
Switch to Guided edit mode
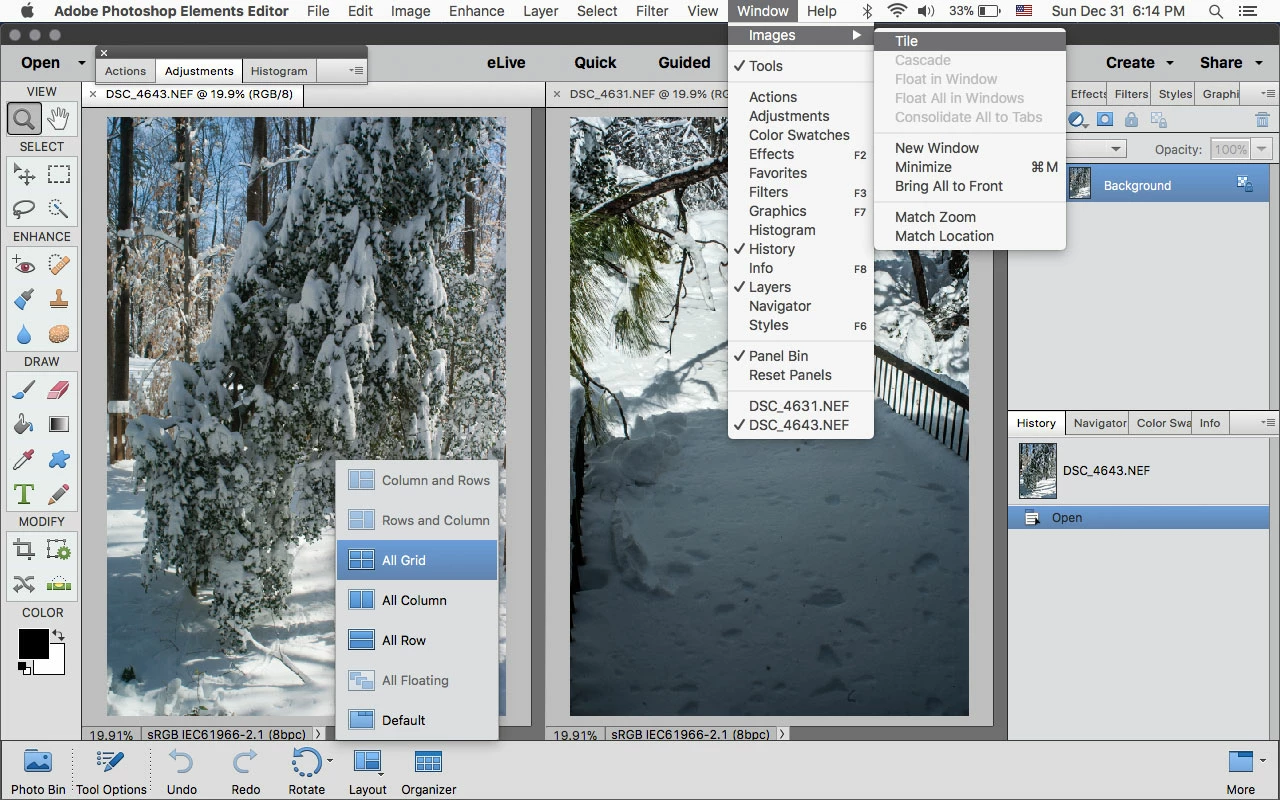pyautogui.click(x=684, y=62)
